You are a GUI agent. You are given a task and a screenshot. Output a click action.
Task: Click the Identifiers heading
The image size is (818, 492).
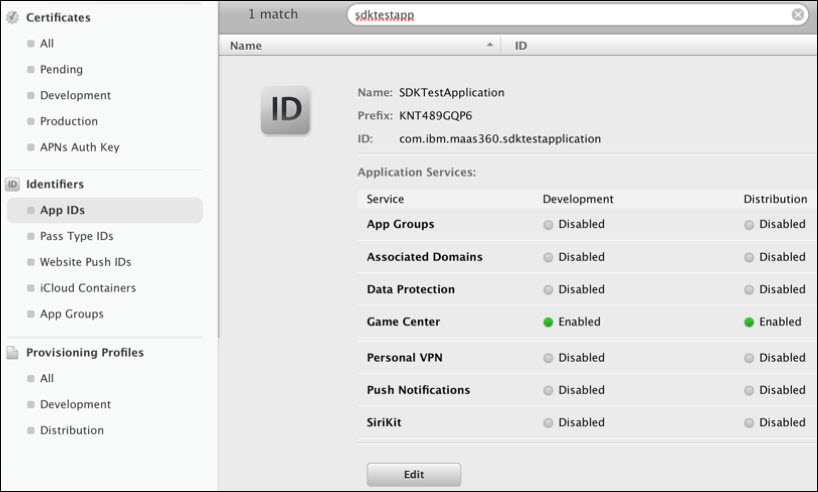coord(55,184)
